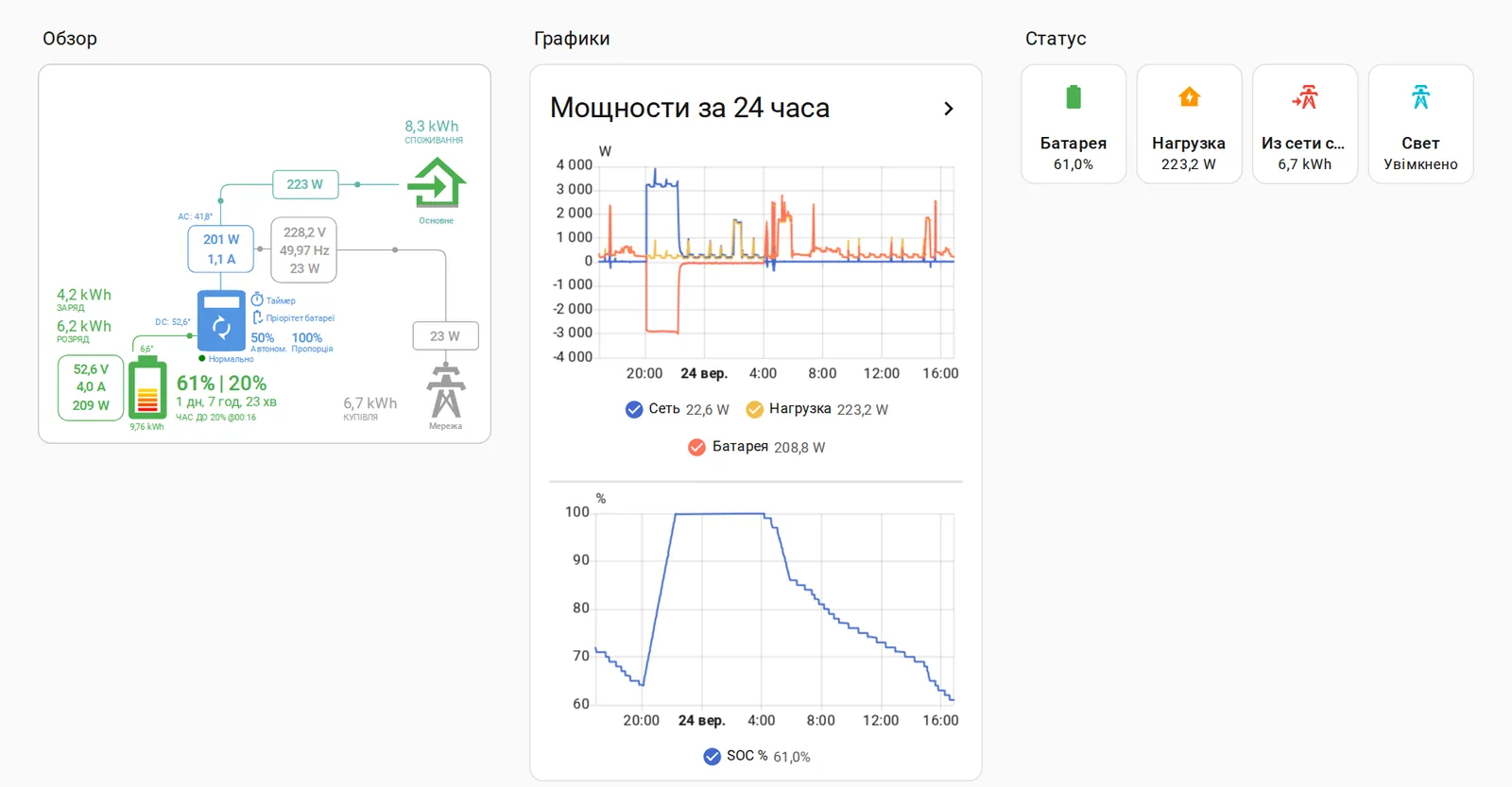Viewport: 1512px width, 787px height.
Task: Click the 23 W grid power box
Action: click(445, 336)
